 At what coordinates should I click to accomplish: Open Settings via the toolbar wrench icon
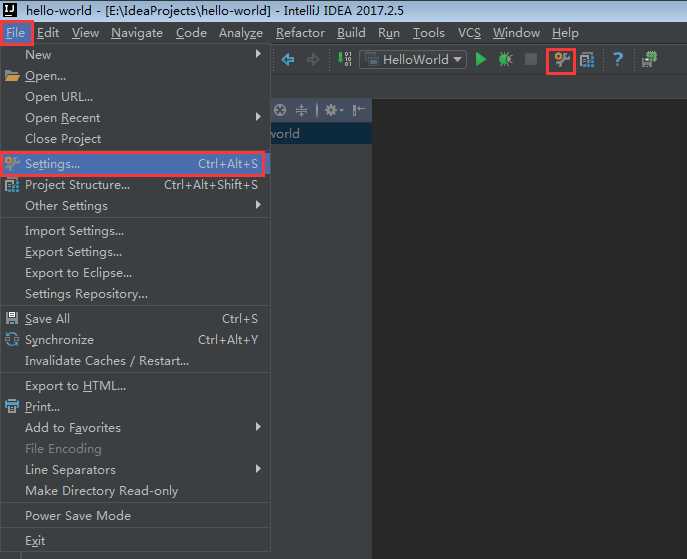click(x=561, y=60)
